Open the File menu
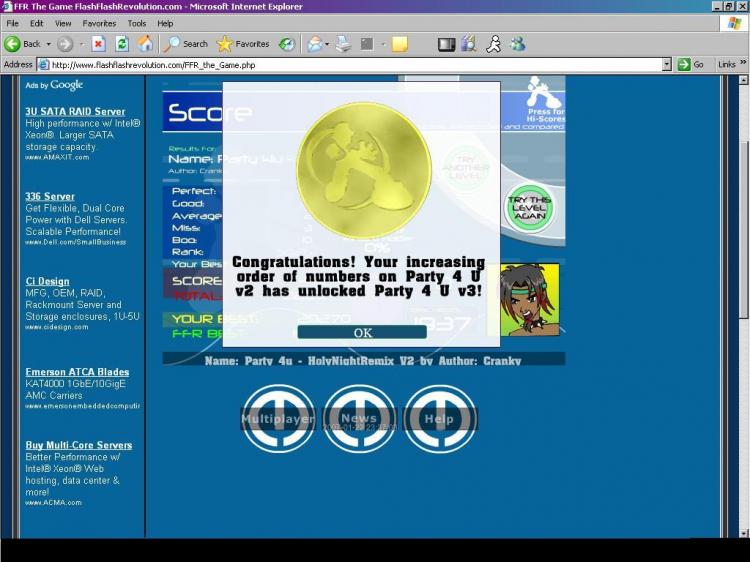This screenshot has height=562, width=750. (12, 23)
